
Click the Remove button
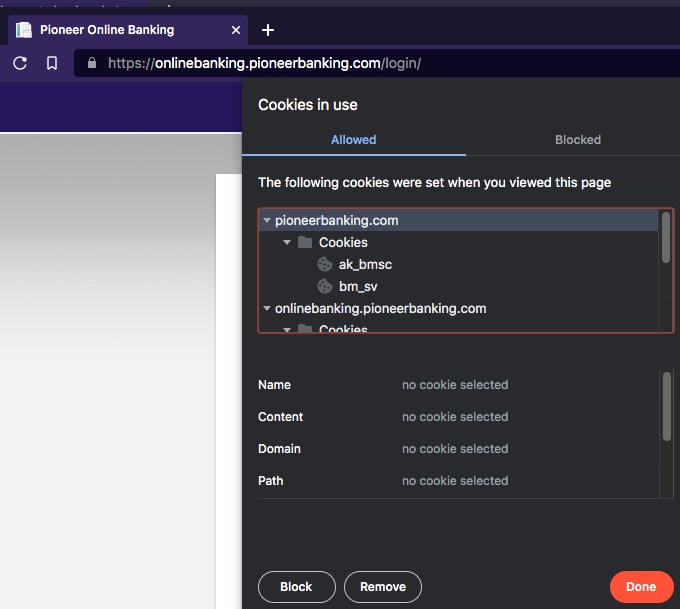[383, 587]
